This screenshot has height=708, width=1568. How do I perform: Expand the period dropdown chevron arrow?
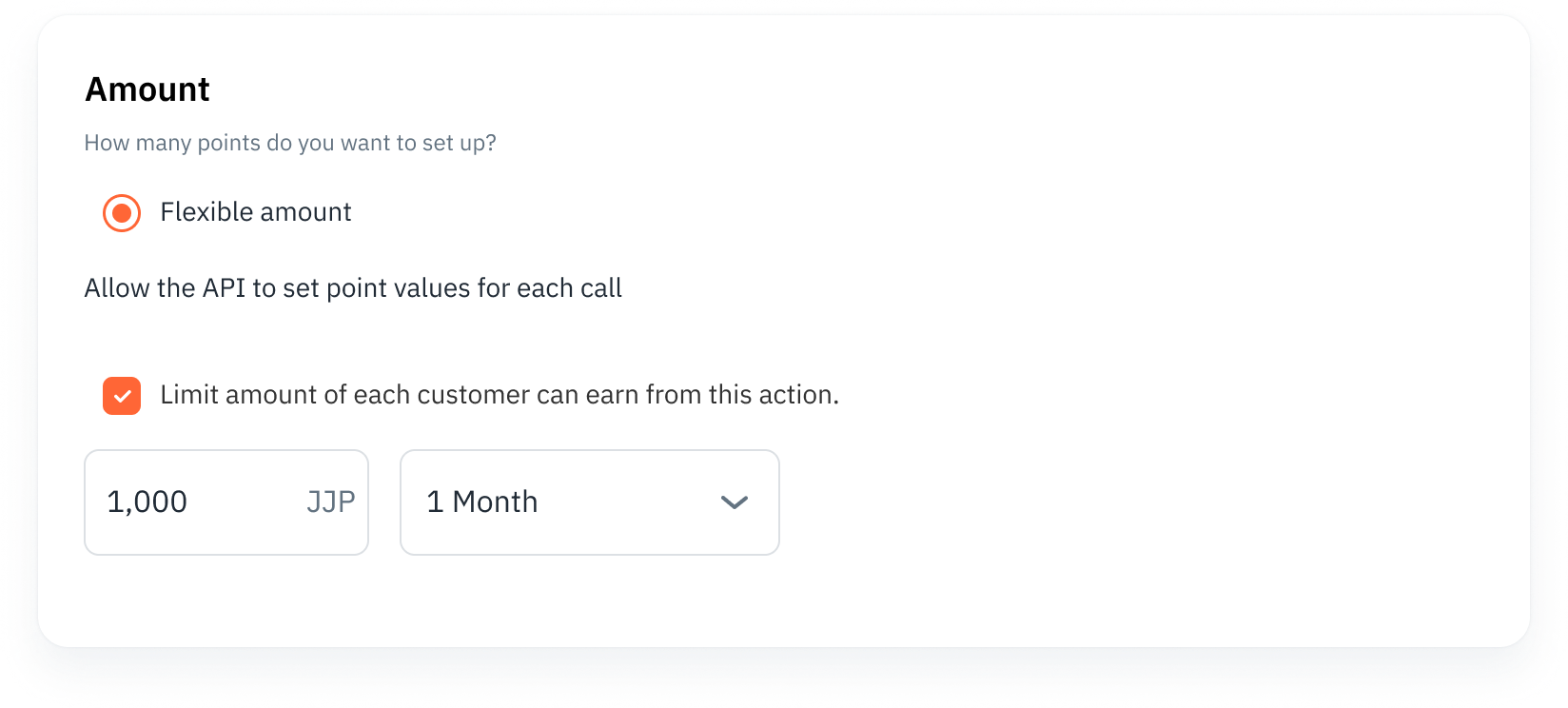pyautogui.click(x=735, y=502)
